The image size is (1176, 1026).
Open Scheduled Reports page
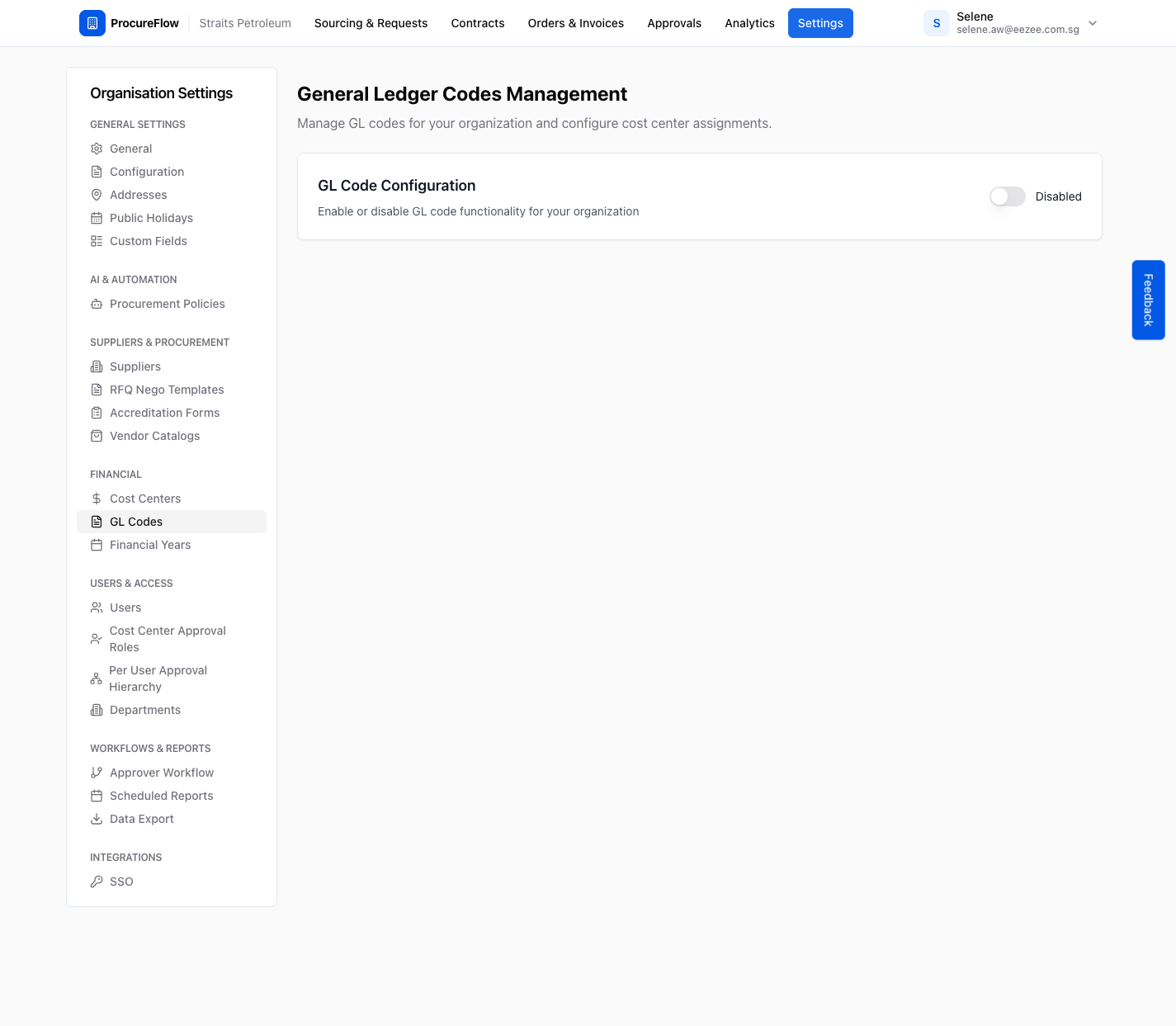pos(172,796)
